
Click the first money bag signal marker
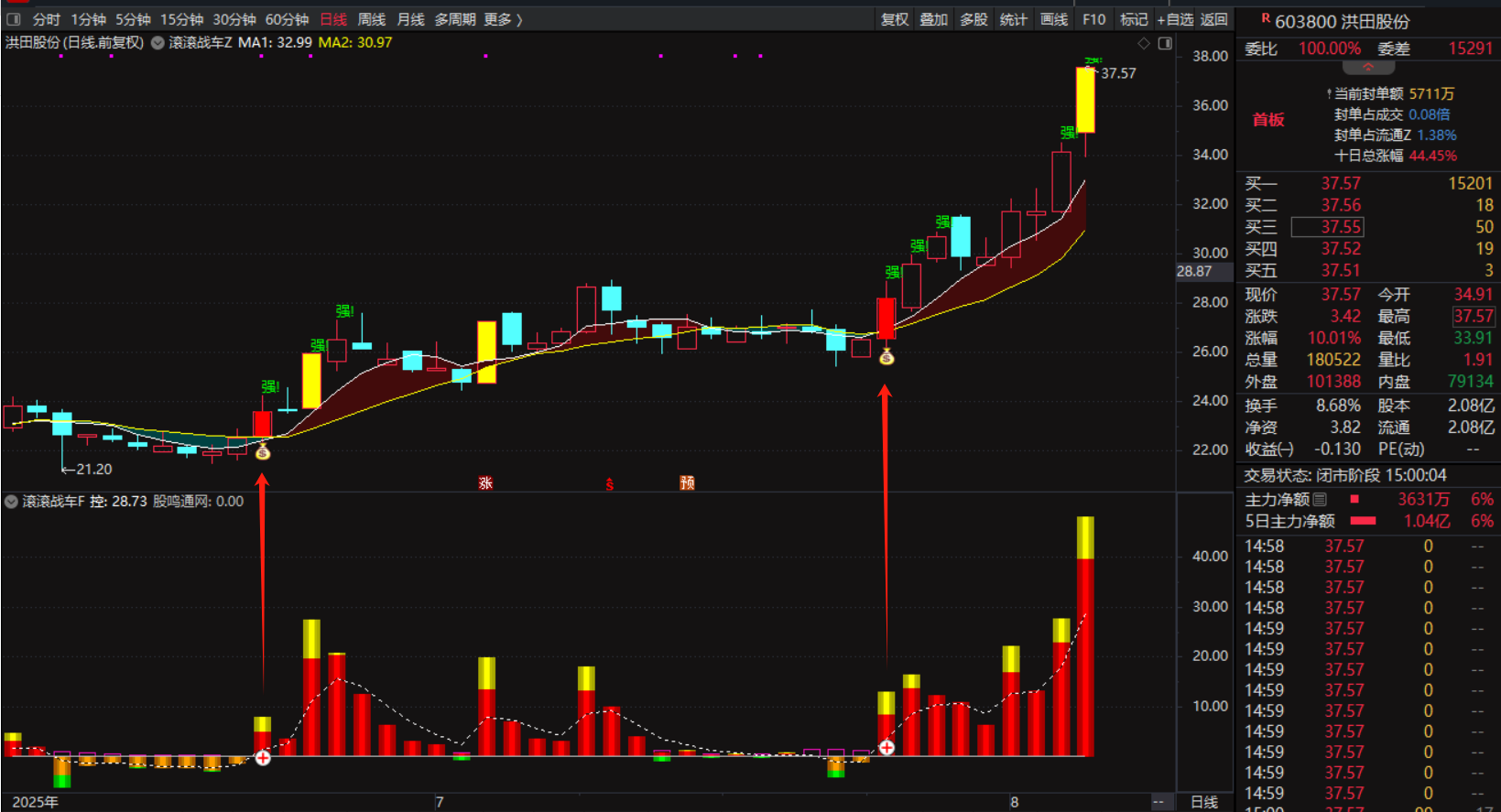click(263, 451)
